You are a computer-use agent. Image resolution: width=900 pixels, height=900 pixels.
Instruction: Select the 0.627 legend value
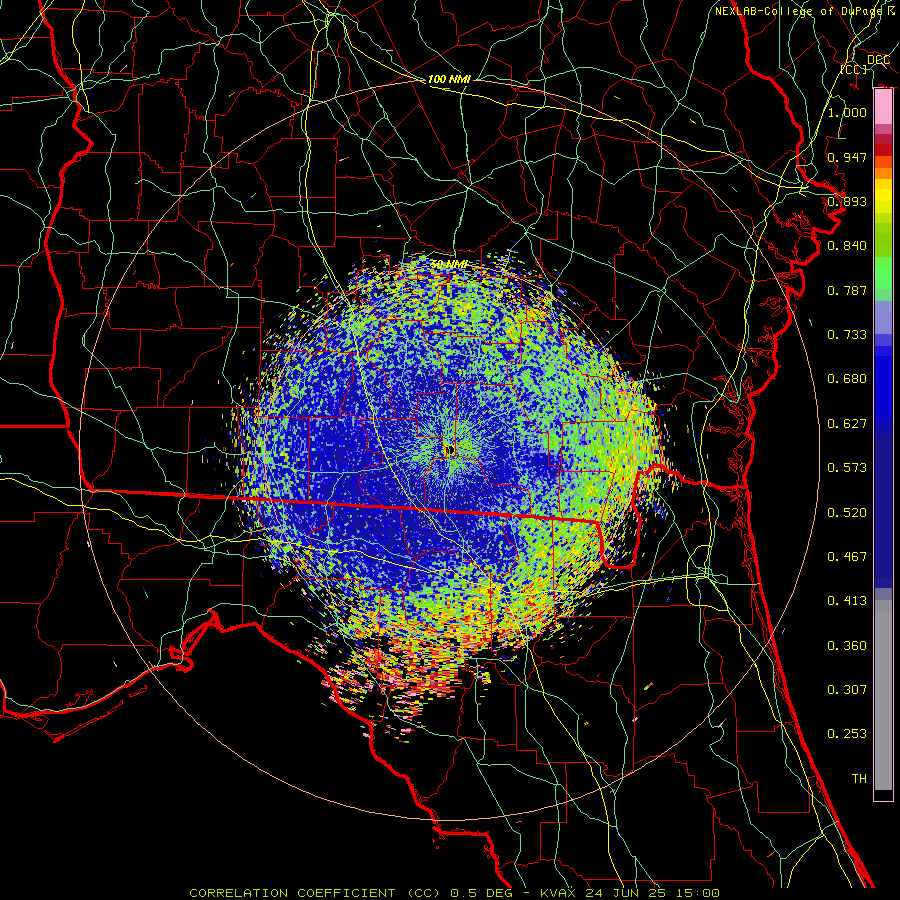(x=847, y=424)
